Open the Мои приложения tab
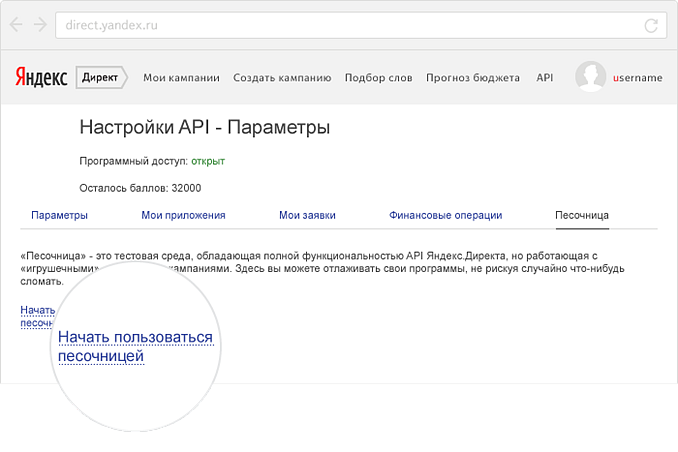The height and width of the screenshot is (452, 678). tap(183, 215)
